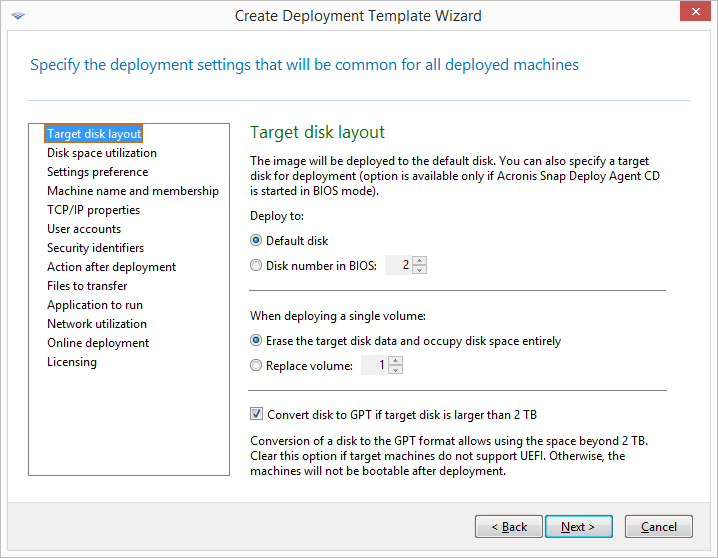This screenshot has width=718, height=558.
Task: Open Action after deployment settings
Action: pyautogui.click(x=111, y=267)
